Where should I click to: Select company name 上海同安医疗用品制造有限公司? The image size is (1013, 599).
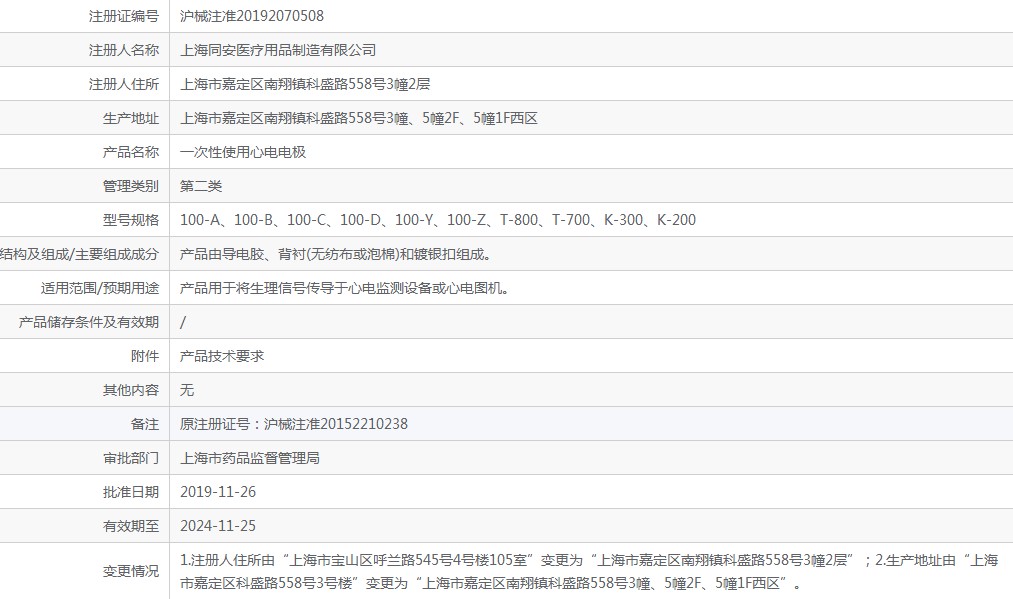[278, 50]
